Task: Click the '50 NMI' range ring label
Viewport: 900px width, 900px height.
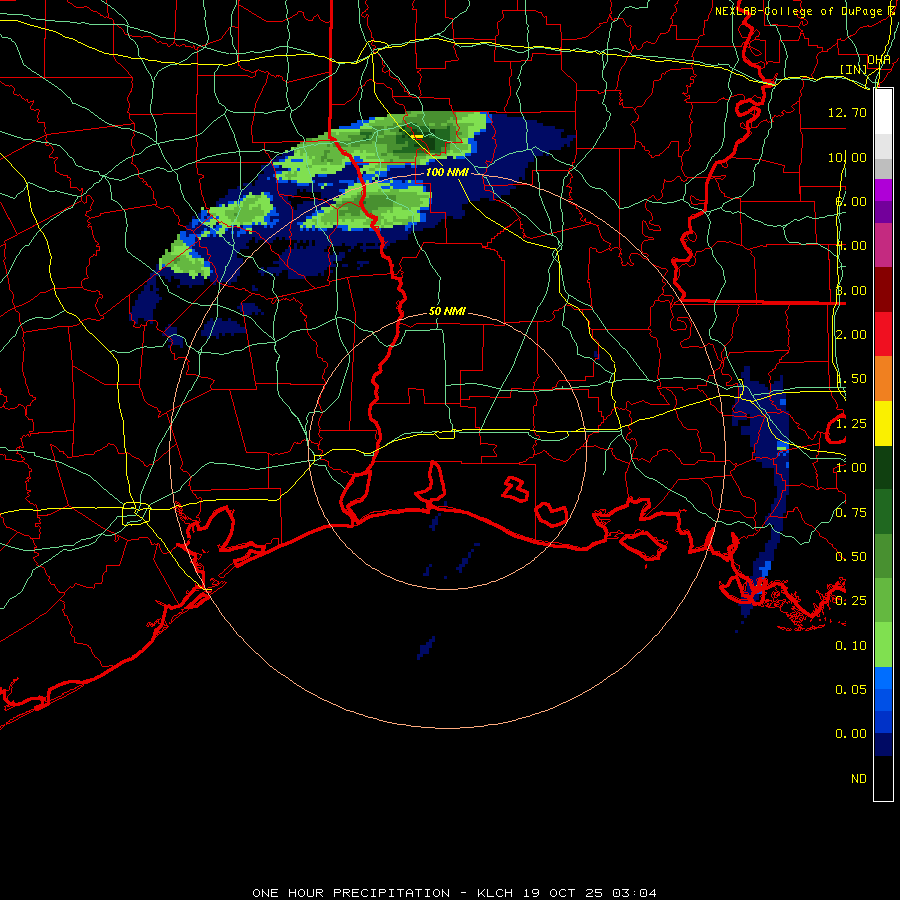Action: (447, 311)
